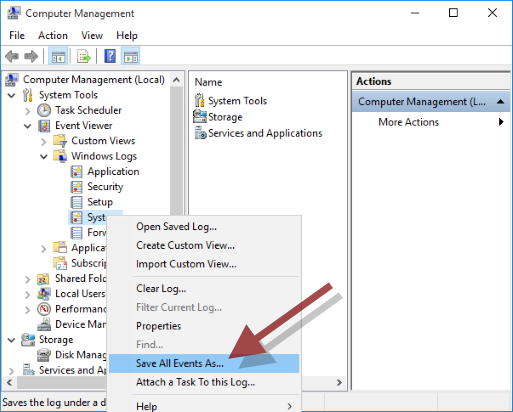The width and height of the screenshot is (513, 412).
Task: Open the File menu
Action: [17, 35]
